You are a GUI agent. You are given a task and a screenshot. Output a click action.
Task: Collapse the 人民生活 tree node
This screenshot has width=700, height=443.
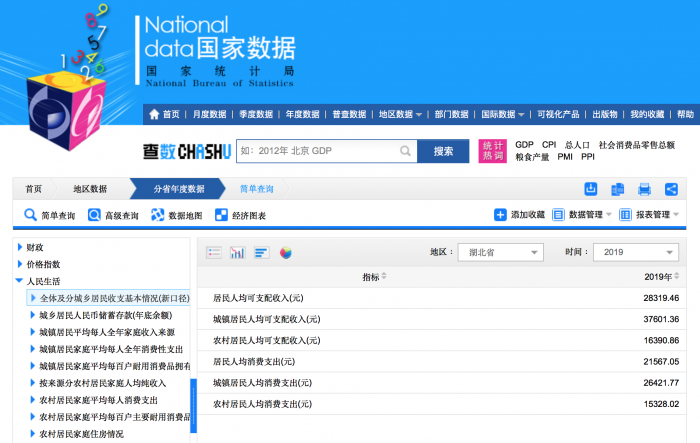pyautogui.click(x=20, y=281)
